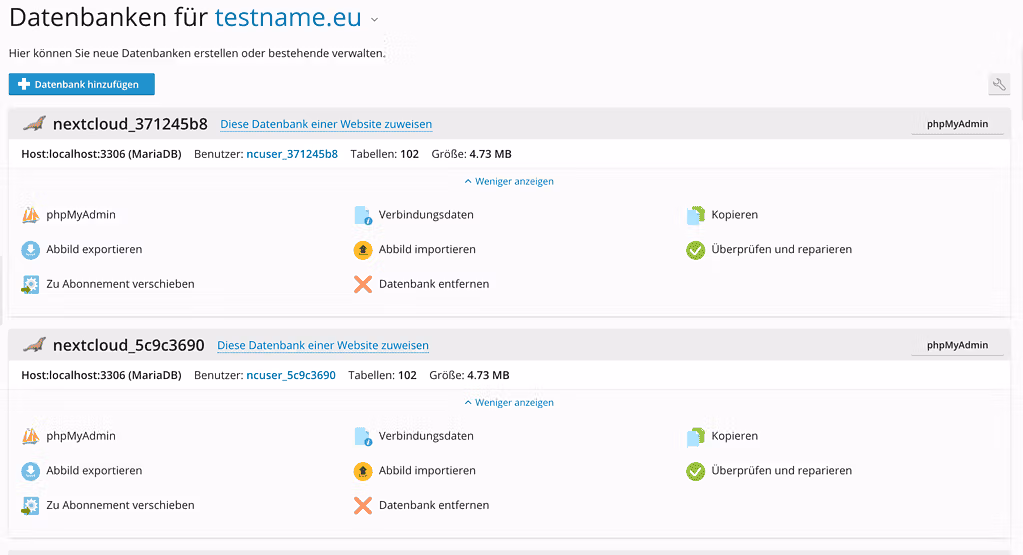
Task: Assign nextcloud_371245b8 to a website link
Action: (x=326, y=124)
